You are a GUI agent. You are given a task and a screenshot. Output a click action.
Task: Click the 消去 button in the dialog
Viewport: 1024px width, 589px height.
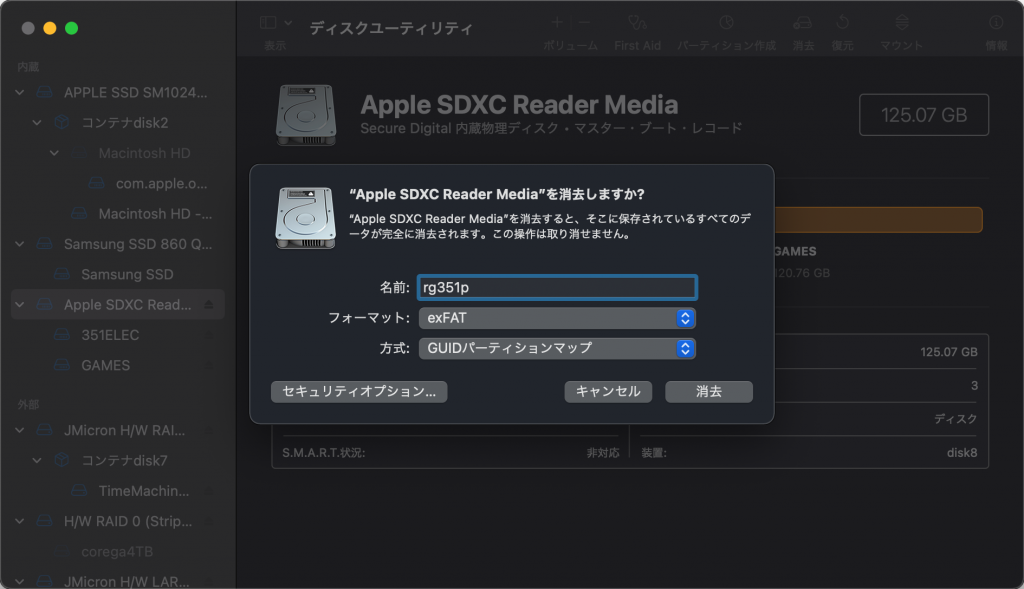709,391
